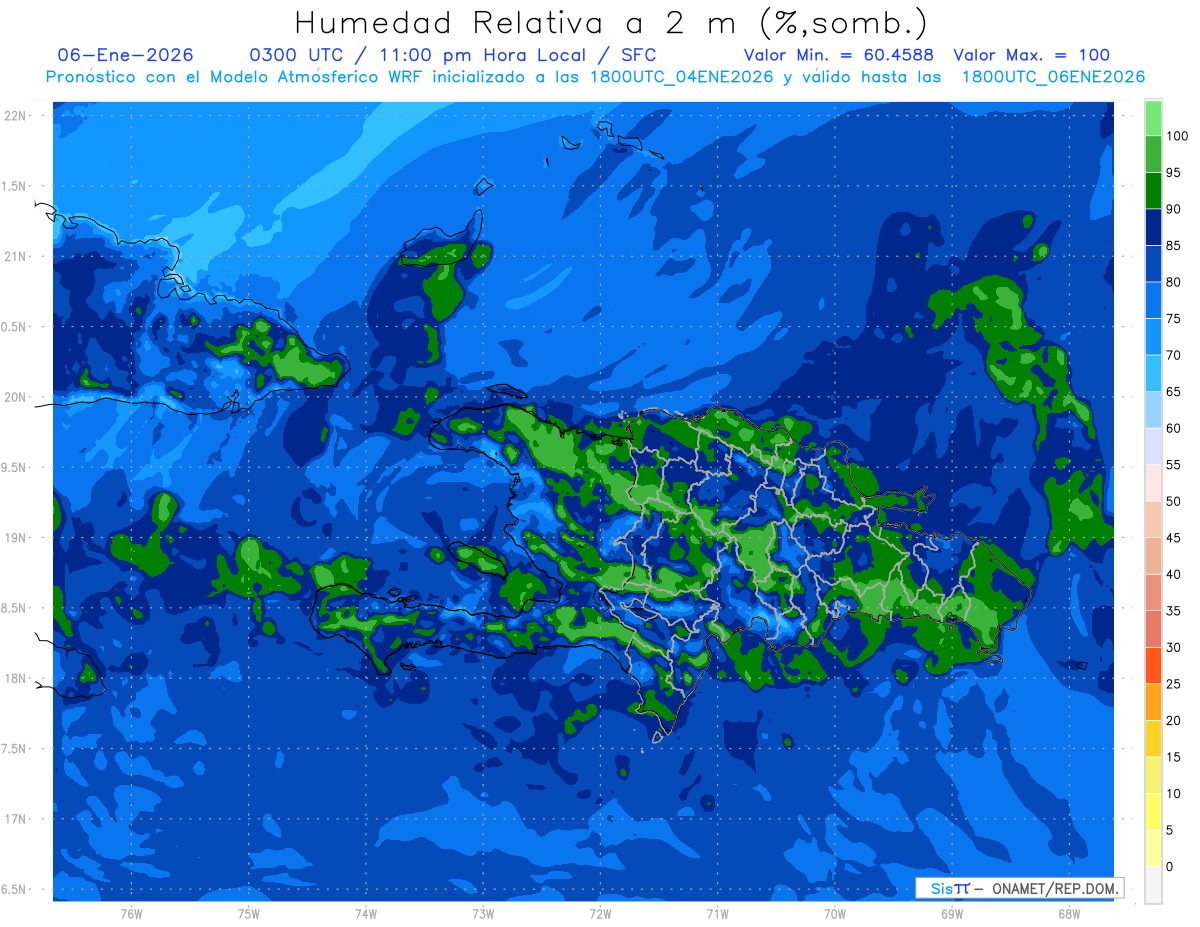Click the legend label '0'

coord(1170,866)
